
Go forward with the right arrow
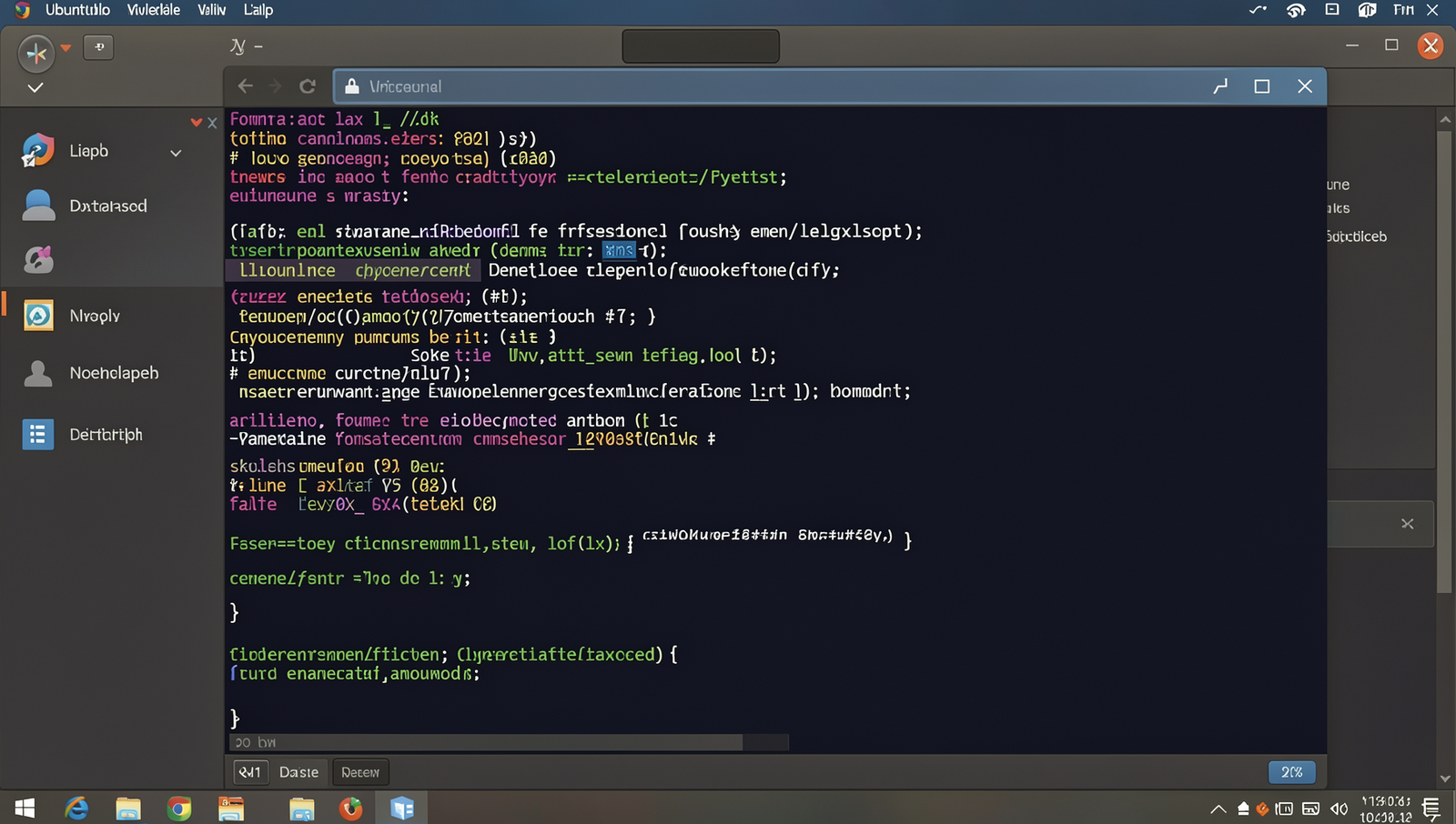(275, 86)
